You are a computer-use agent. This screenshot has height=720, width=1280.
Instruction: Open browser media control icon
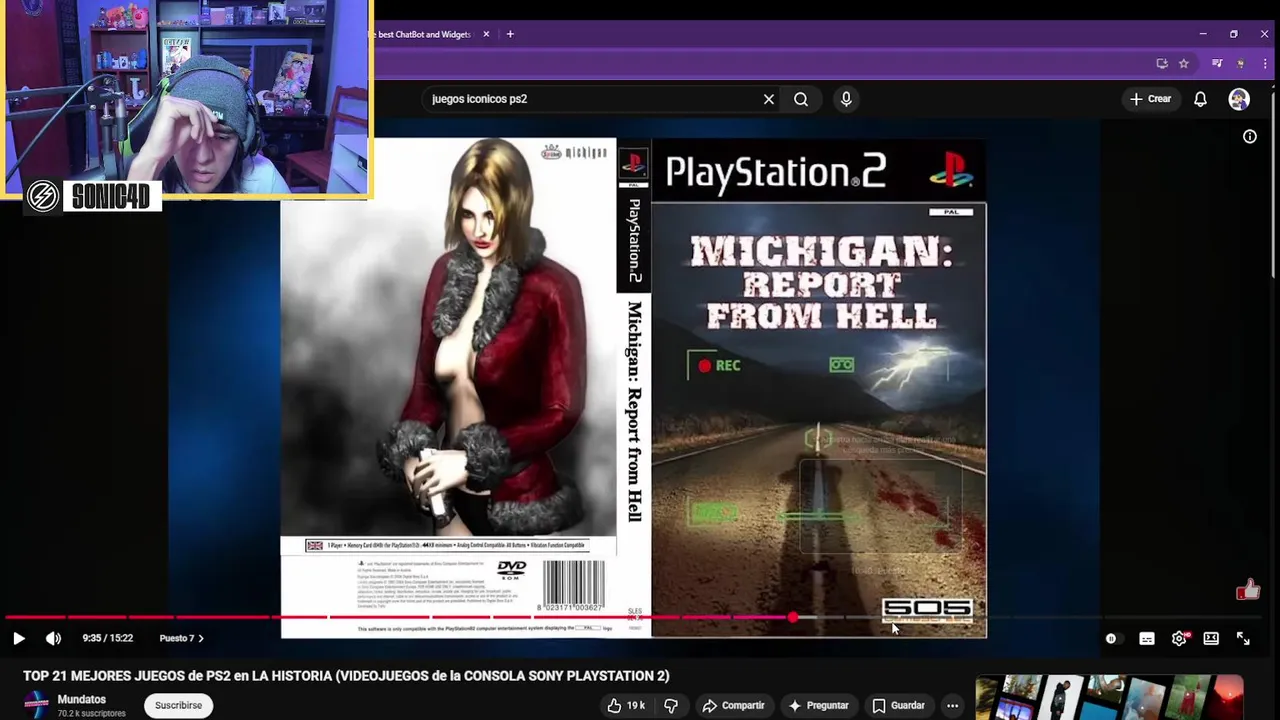click(x=1217, y=63)
